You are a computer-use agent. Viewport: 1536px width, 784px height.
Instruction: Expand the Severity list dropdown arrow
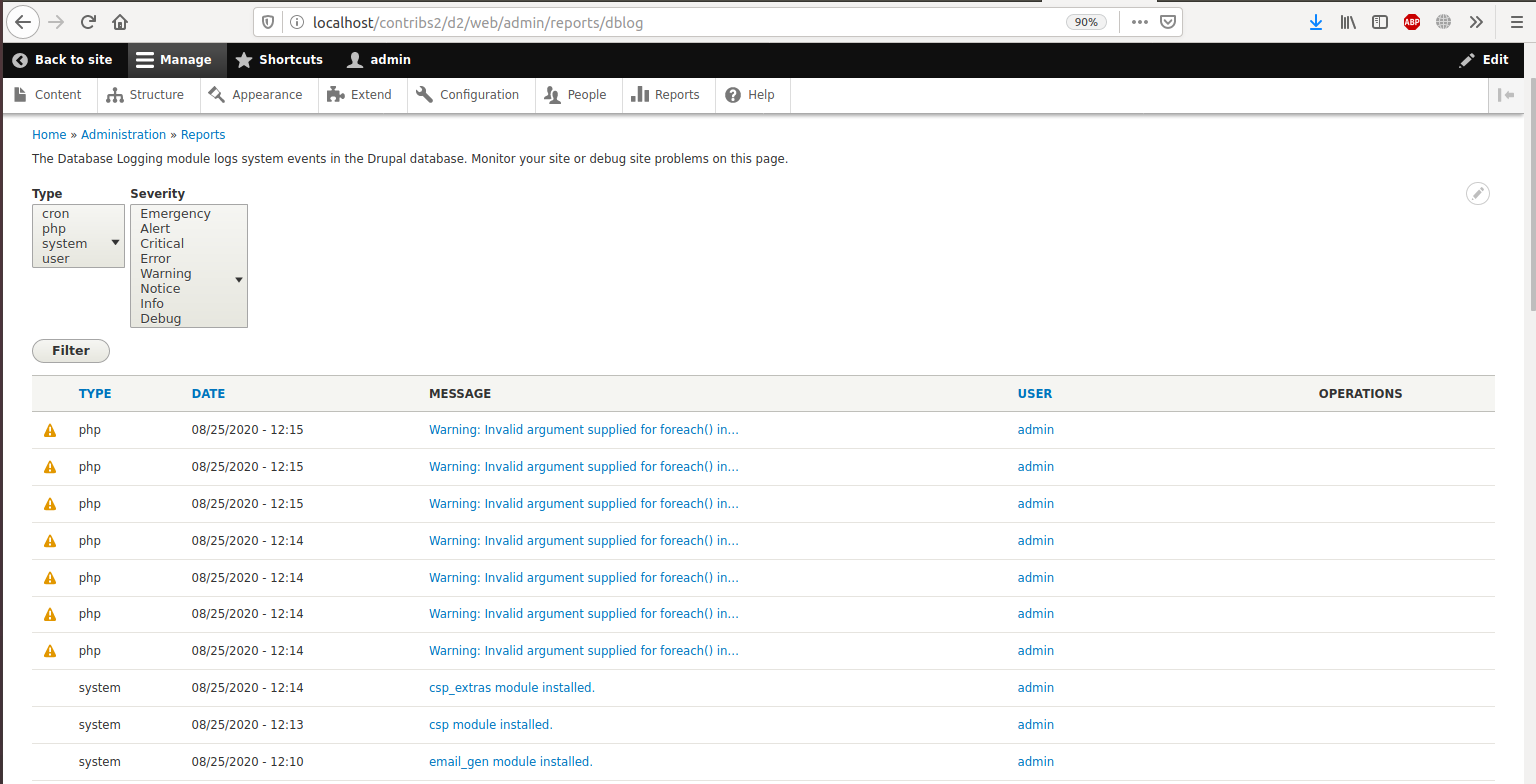coord(238,280)
